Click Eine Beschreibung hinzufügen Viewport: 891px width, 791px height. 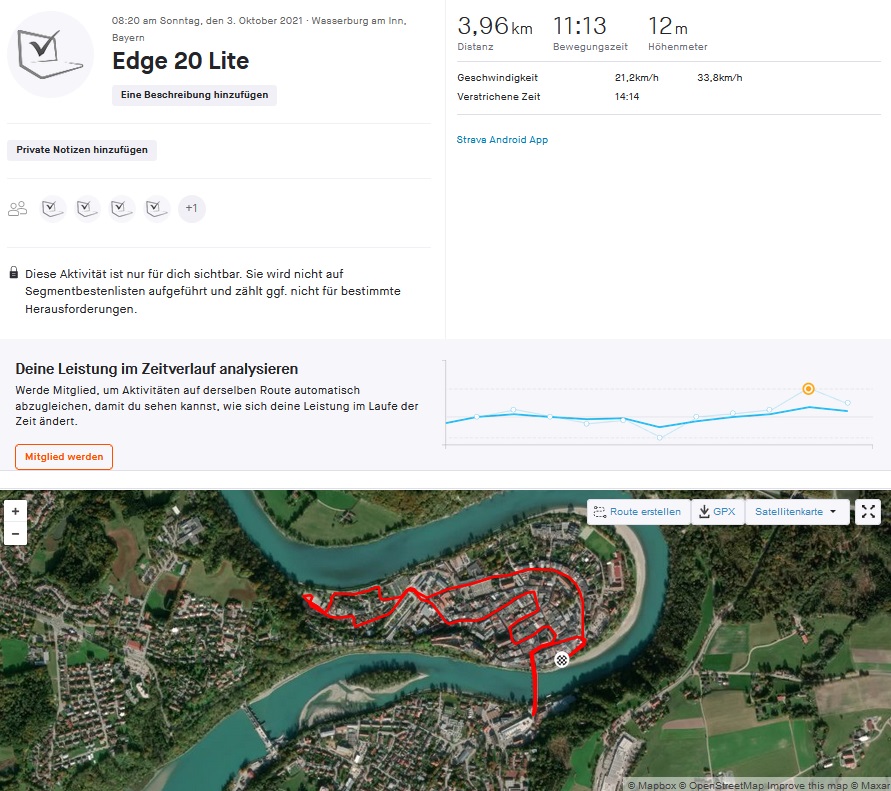[x=194, y=95]
